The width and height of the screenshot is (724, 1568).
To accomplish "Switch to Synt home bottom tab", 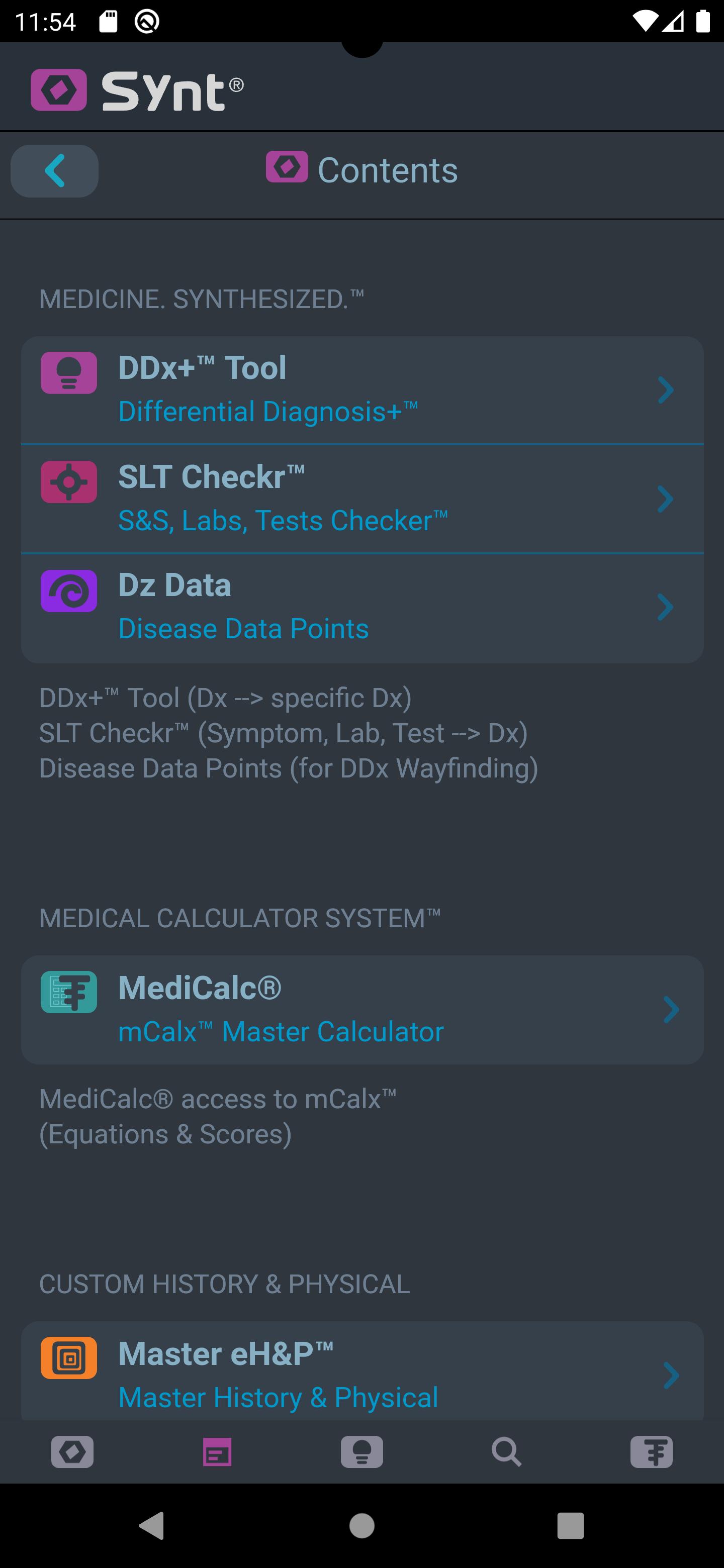I will pyautogui.click(x=72, y=1452).
